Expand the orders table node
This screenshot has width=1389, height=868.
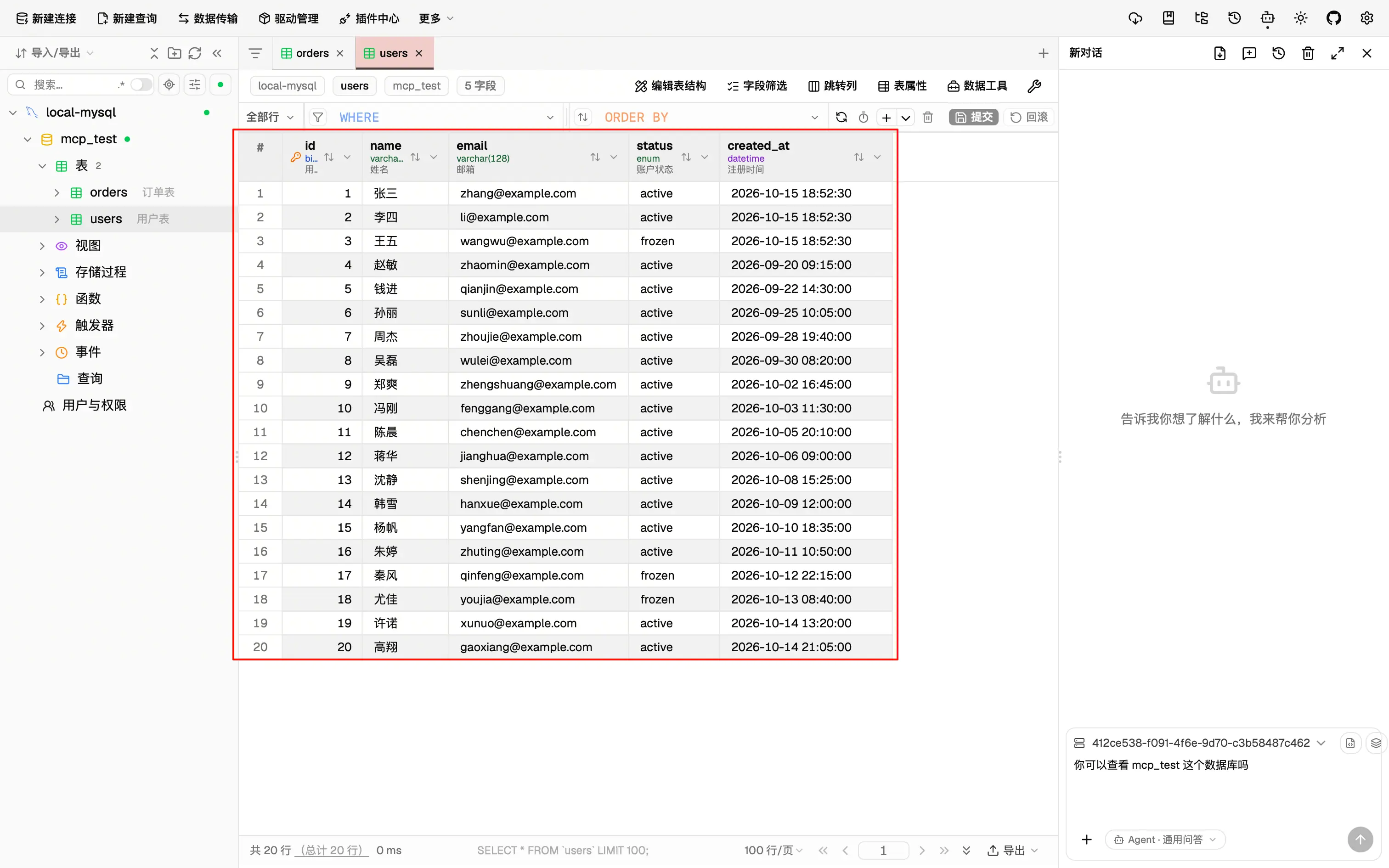click(x=57, y=192)
